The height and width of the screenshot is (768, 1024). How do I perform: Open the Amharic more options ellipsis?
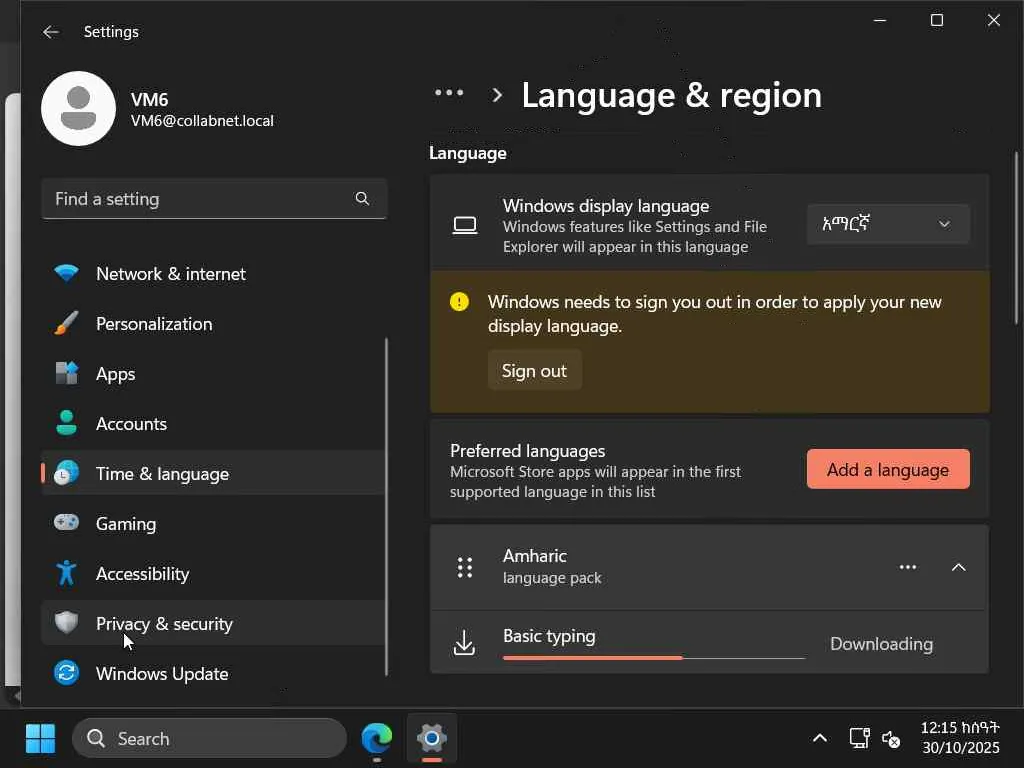coord(908,567)
